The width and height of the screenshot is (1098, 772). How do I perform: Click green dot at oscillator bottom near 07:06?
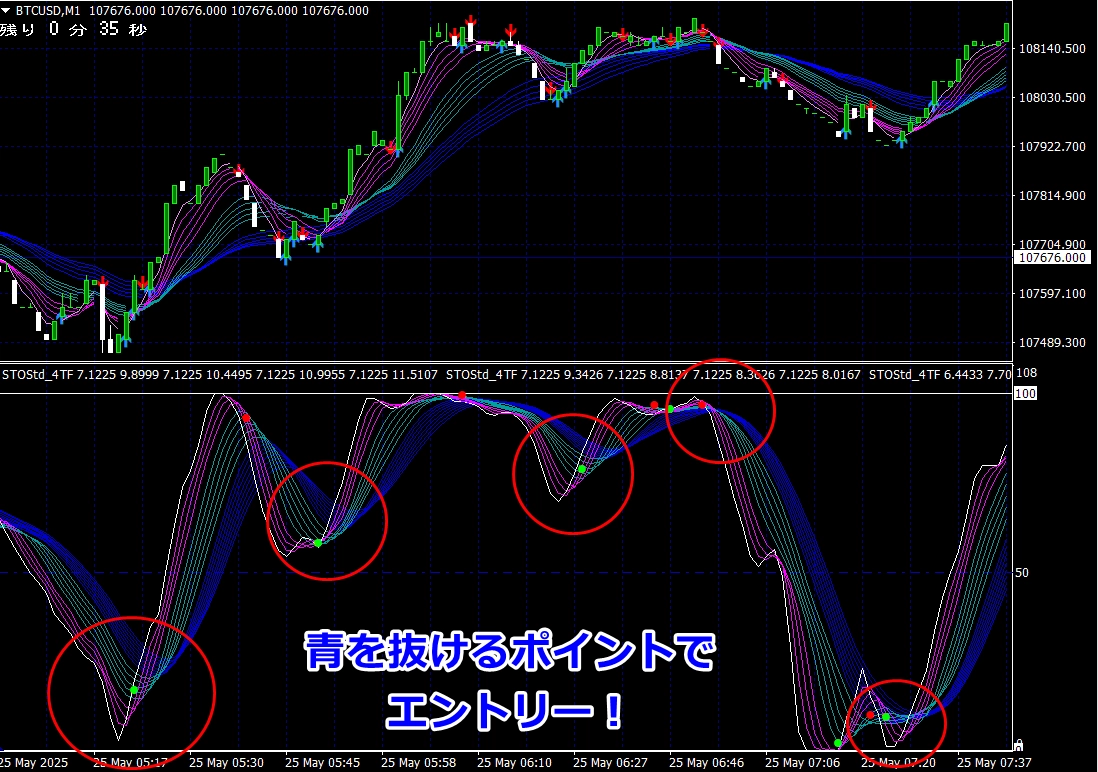pyautogui.click(x=837, y=743)
